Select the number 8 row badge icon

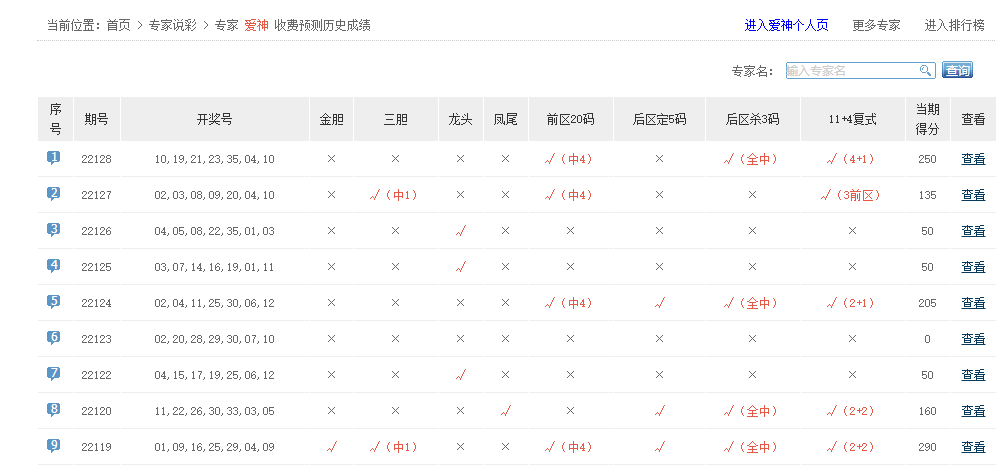(x=54, y=410)
